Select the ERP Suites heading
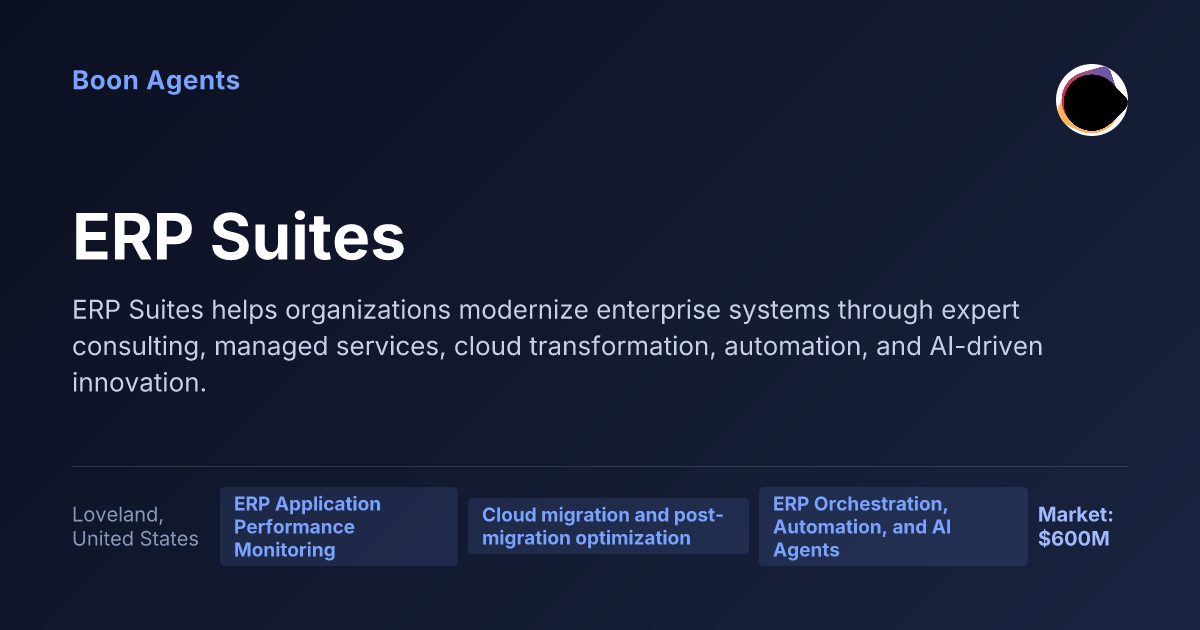The width and height of the screenshot is (1200, 630). point(239,239)
